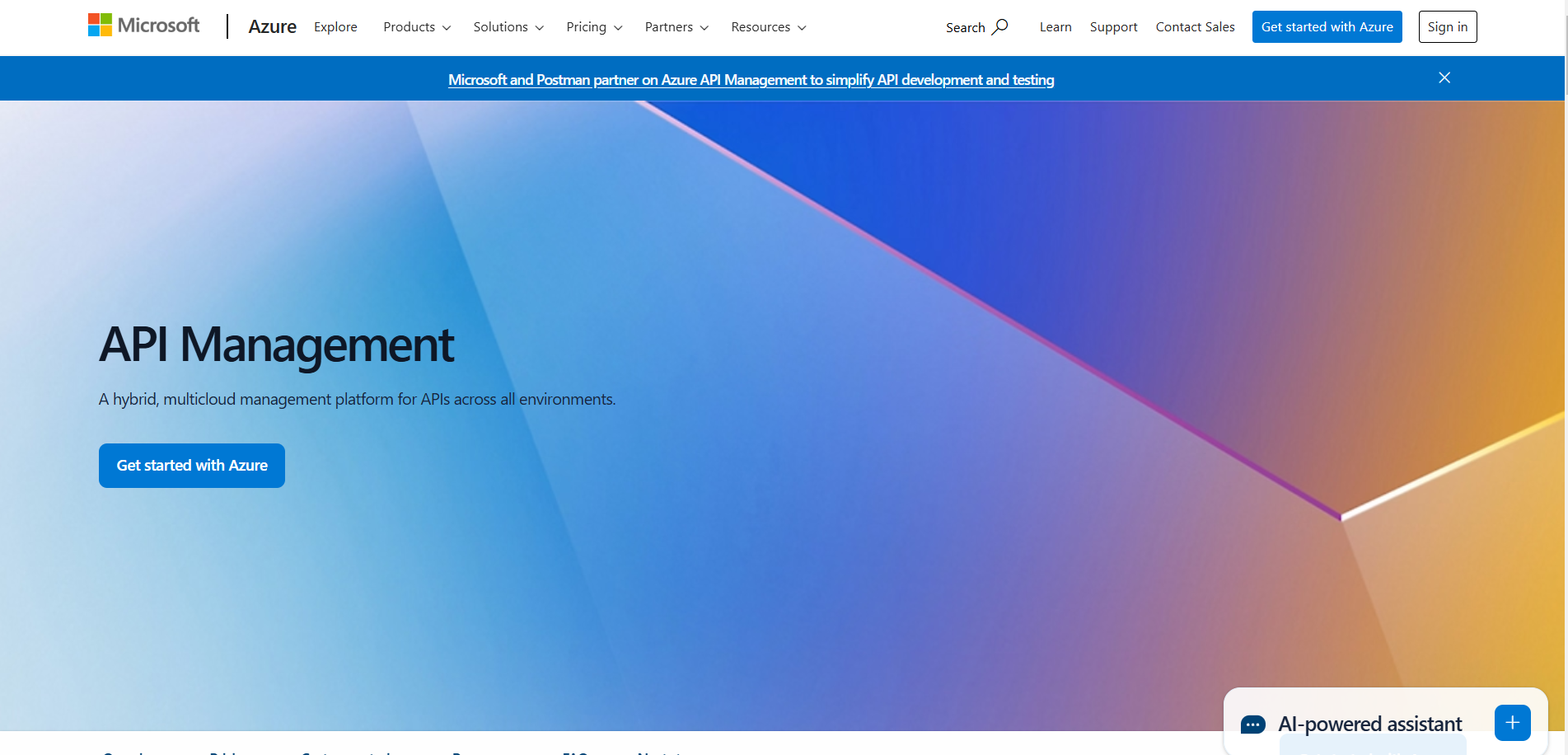Open the Learn link
This screenshot has height=755, width=1568.
click(x=1055, y=27)
